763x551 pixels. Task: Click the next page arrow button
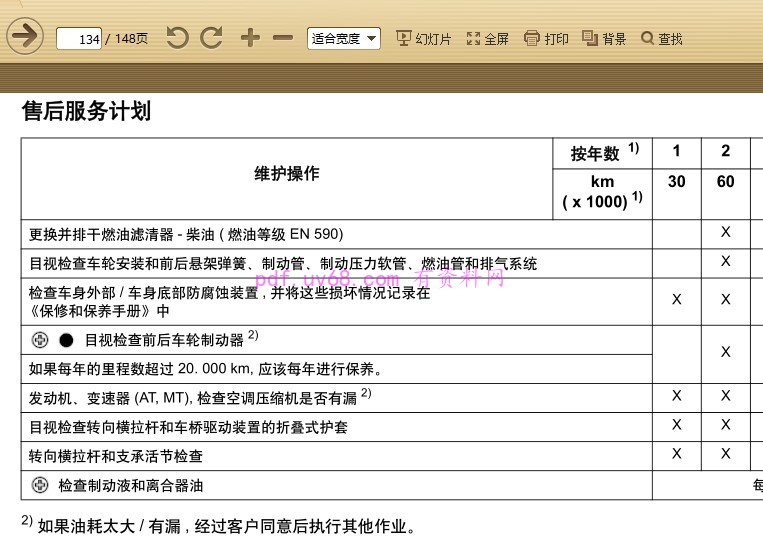coord(24,38)
